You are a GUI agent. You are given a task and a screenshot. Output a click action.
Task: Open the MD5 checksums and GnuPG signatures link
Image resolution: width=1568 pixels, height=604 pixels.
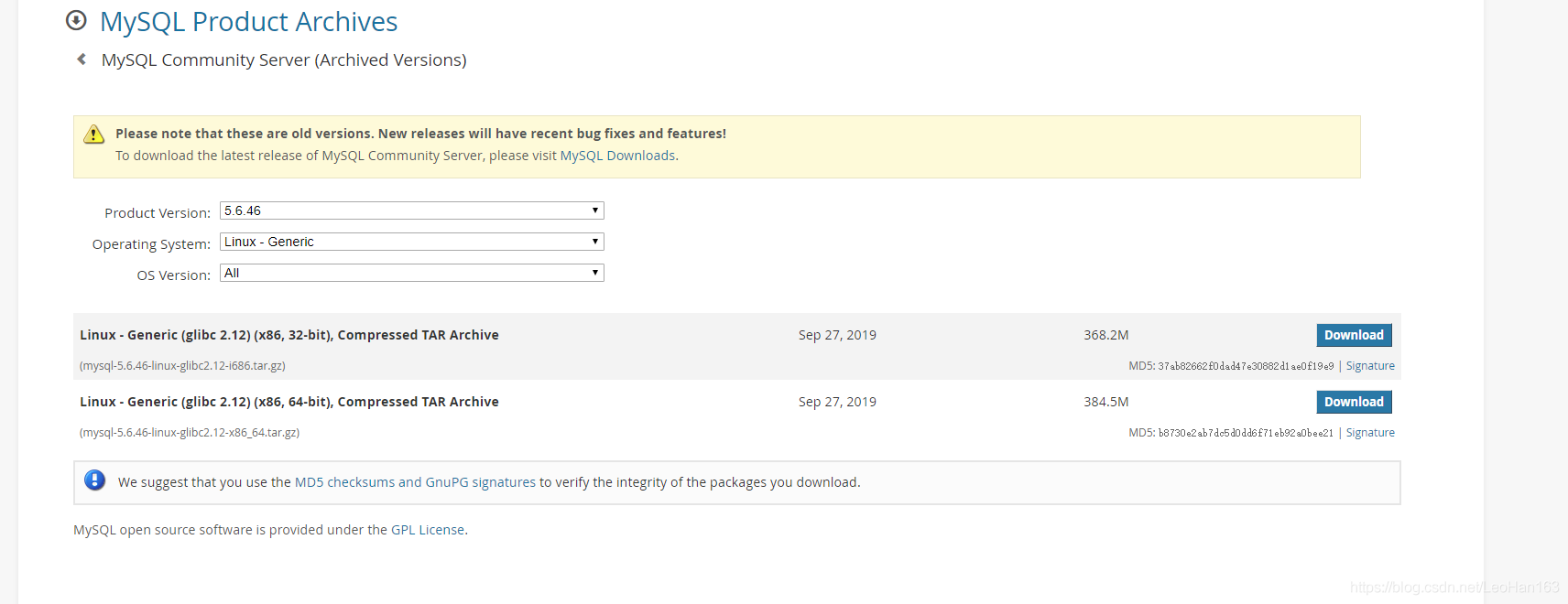tap(415, 482)
